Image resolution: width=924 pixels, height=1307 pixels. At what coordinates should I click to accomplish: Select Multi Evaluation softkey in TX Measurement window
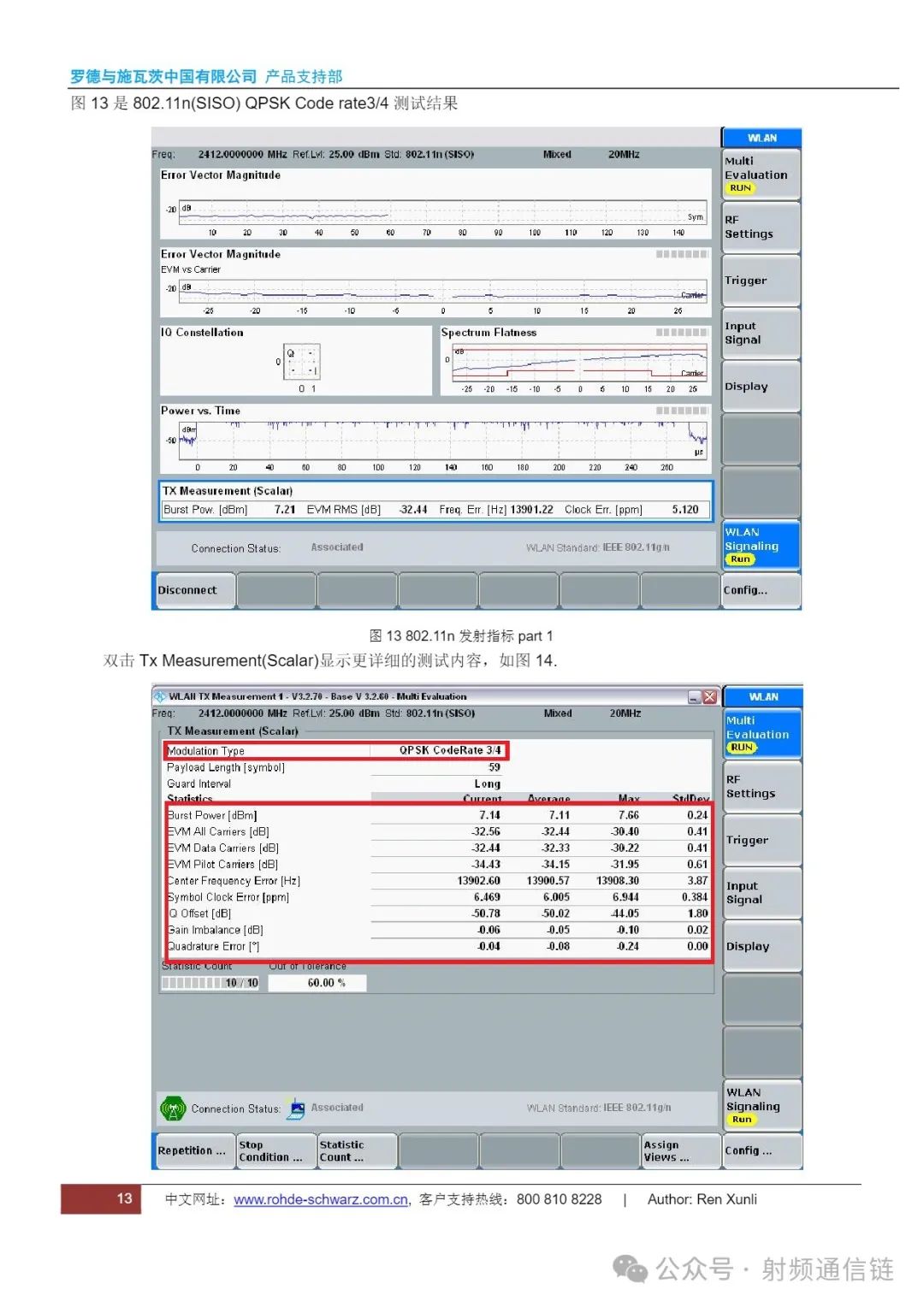[762, 734]
